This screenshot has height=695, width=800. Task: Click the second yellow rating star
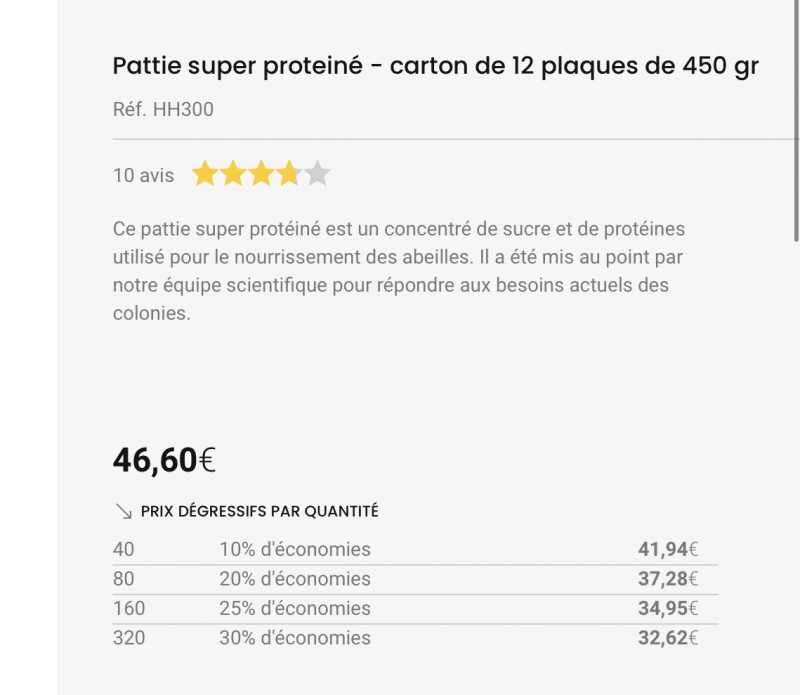pos(233,175)
